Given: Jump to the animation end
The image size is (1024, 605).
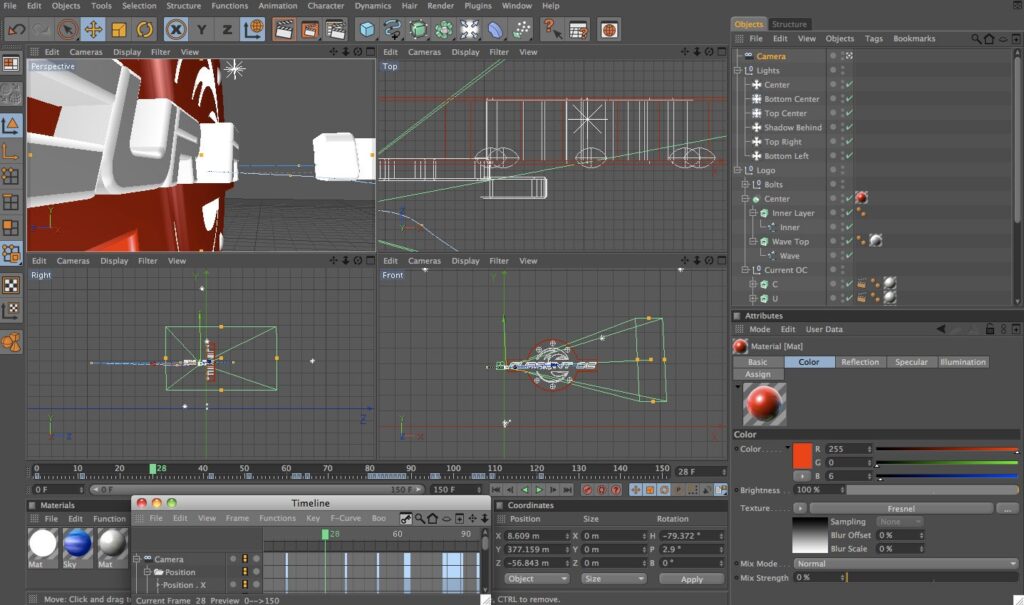Looking at the screenshot, I should (x=568, y=489).
